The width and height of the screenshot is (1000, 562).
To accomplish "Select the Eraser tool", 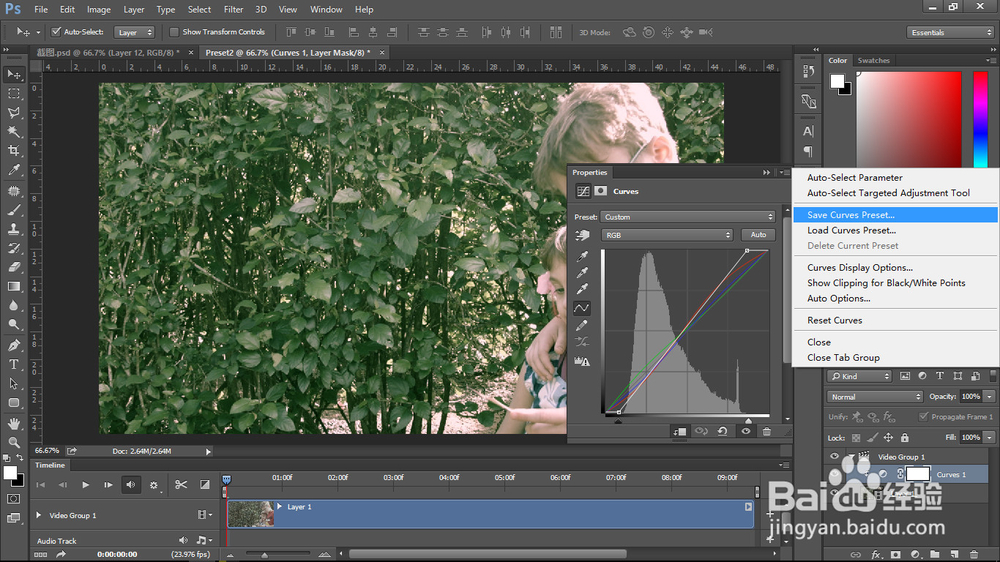I will [13, 267].
